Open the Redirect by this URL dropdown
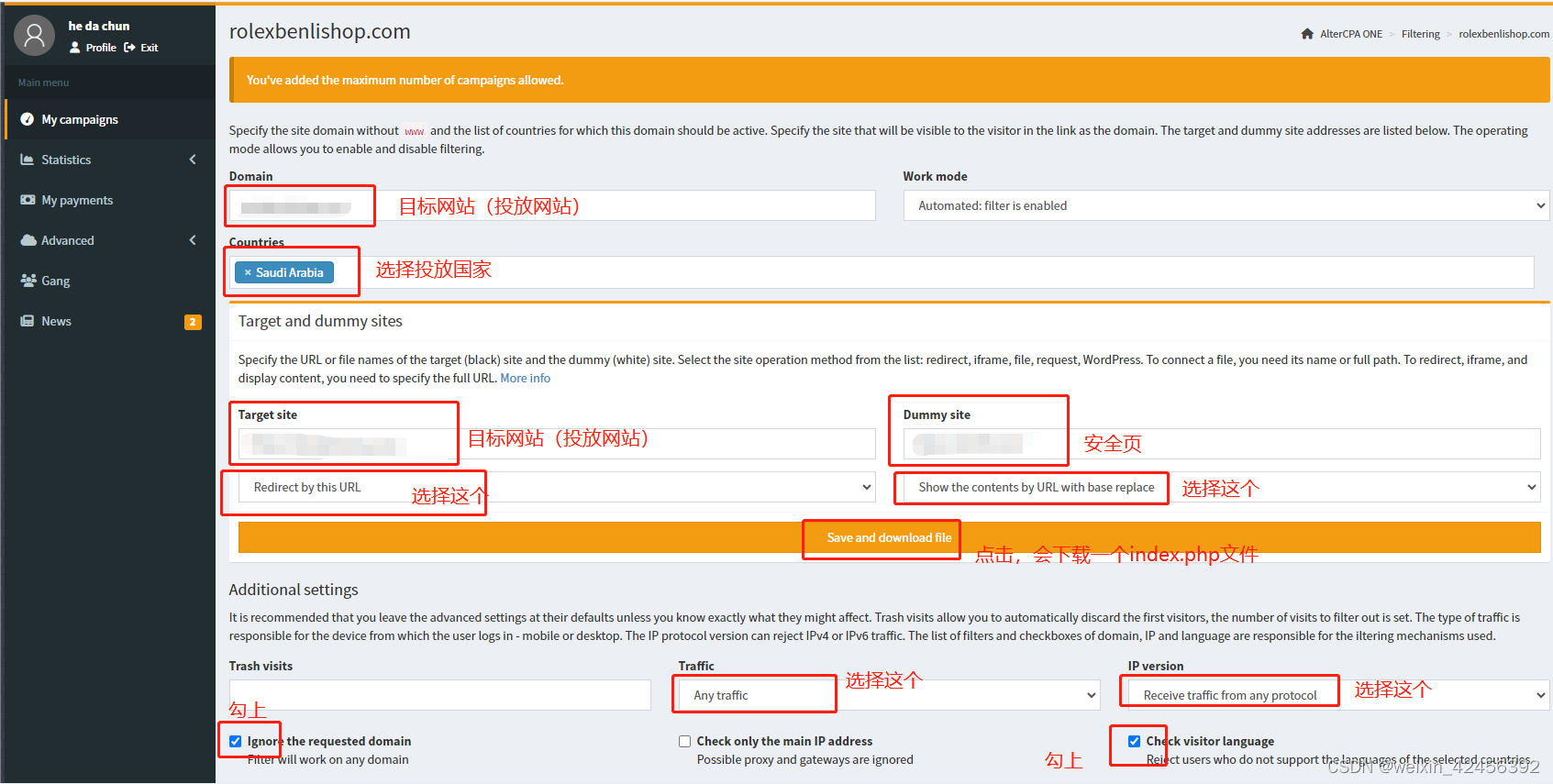The image size is (1553, 784). tap(557, 487)
